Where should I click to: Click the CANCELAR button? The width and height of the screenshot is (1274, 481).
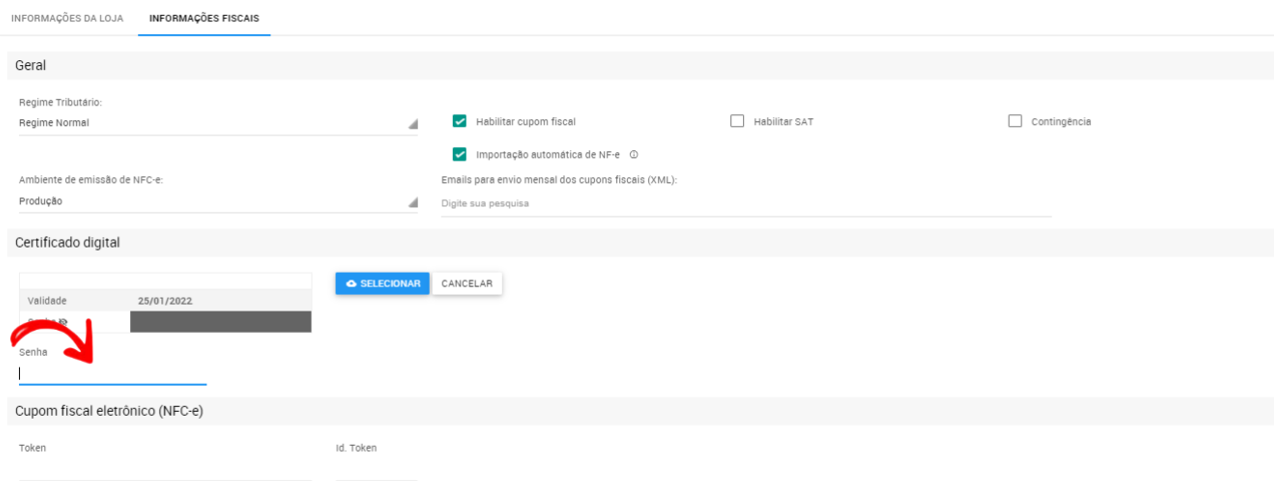coord(467,284)
